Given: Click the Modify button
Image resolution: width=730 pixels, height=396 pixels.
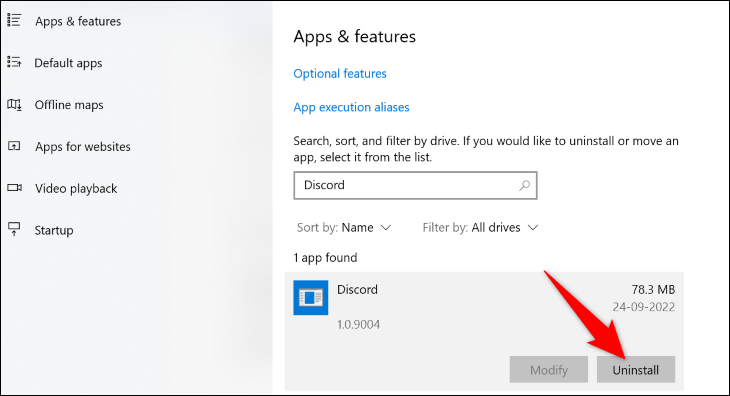Looking at the screenshot, I should 548,370.
